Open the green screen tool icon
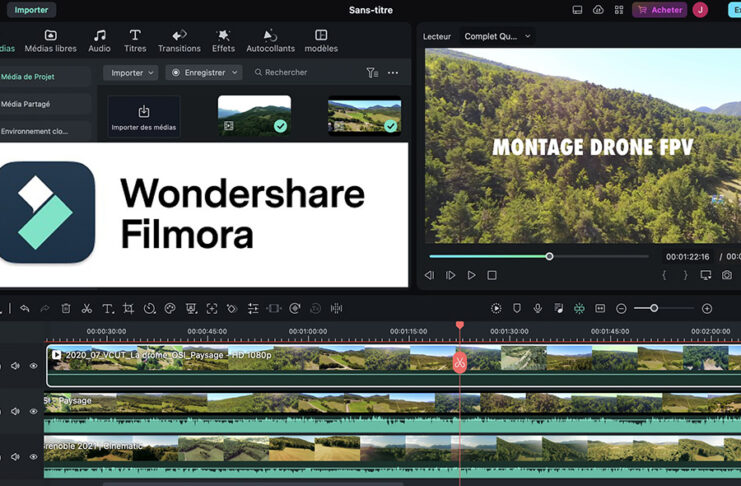This screenshot has width=741, height=486. click(x=191, y=309)
